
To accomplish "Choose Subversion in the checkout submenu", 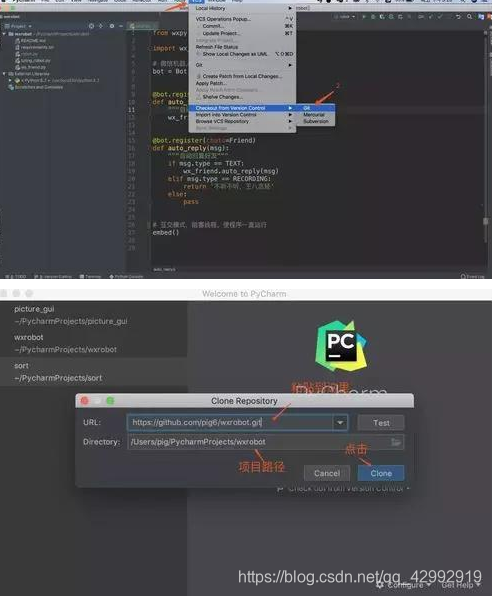I will 316,121.
